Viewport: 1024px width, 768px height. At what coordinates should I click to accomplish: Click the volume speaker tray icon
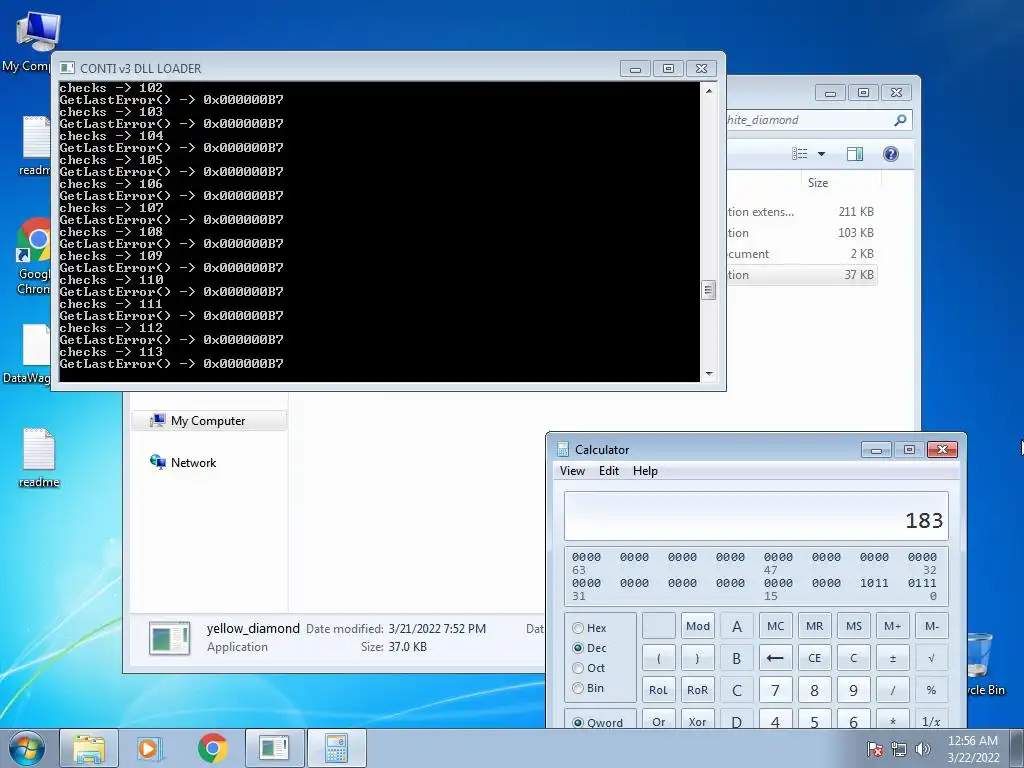click(x=922, y=749)
